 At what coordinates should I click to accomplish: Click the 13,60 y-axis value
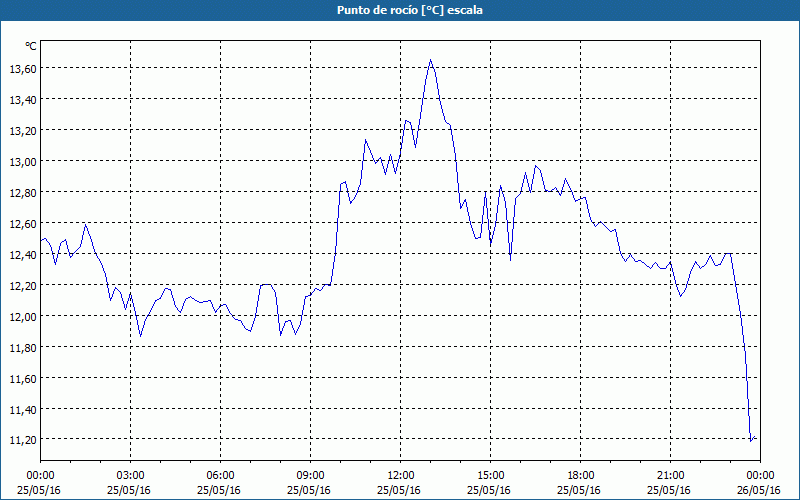tap(22, 68)
